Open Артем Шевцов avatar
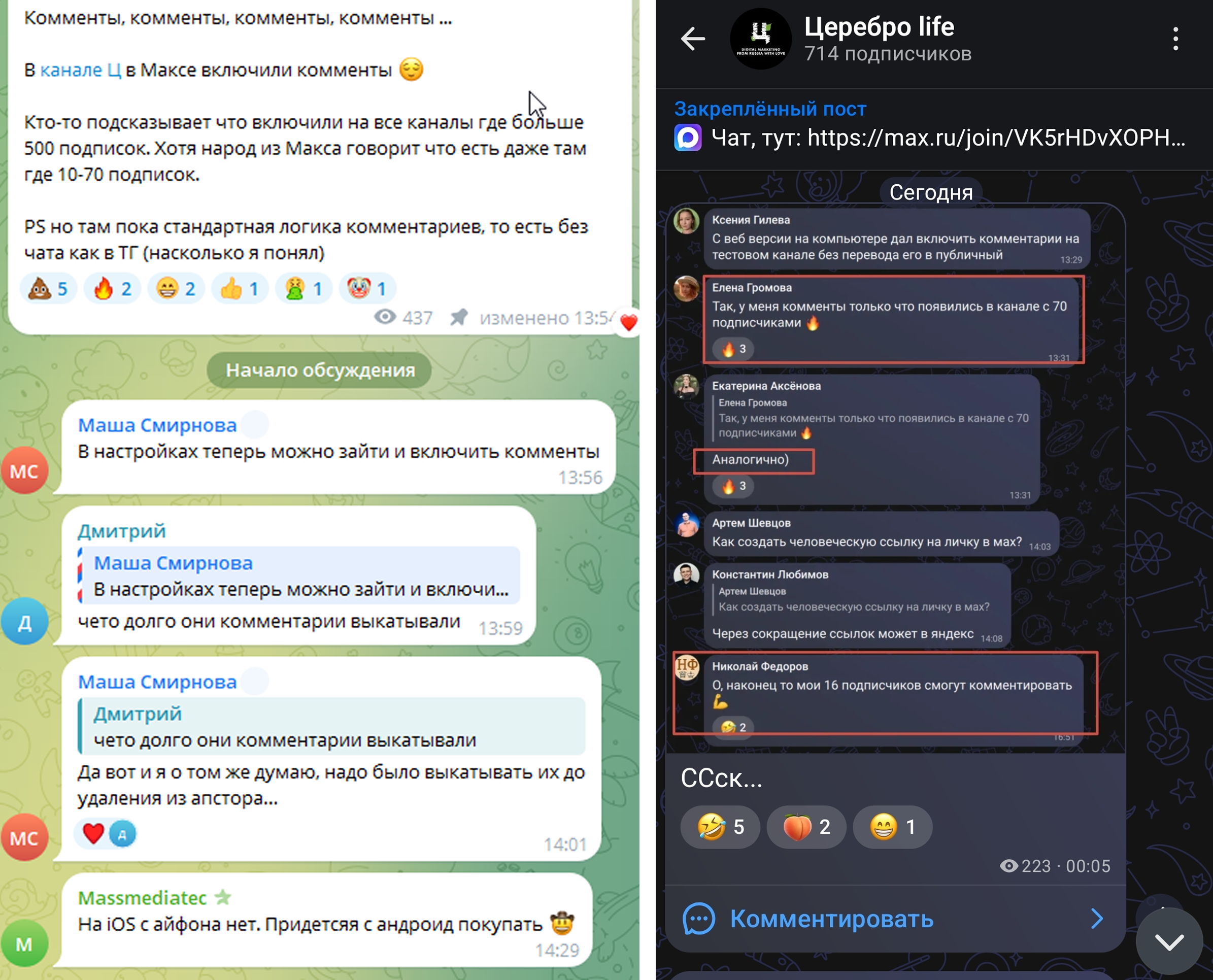 (x=686, y=524)
